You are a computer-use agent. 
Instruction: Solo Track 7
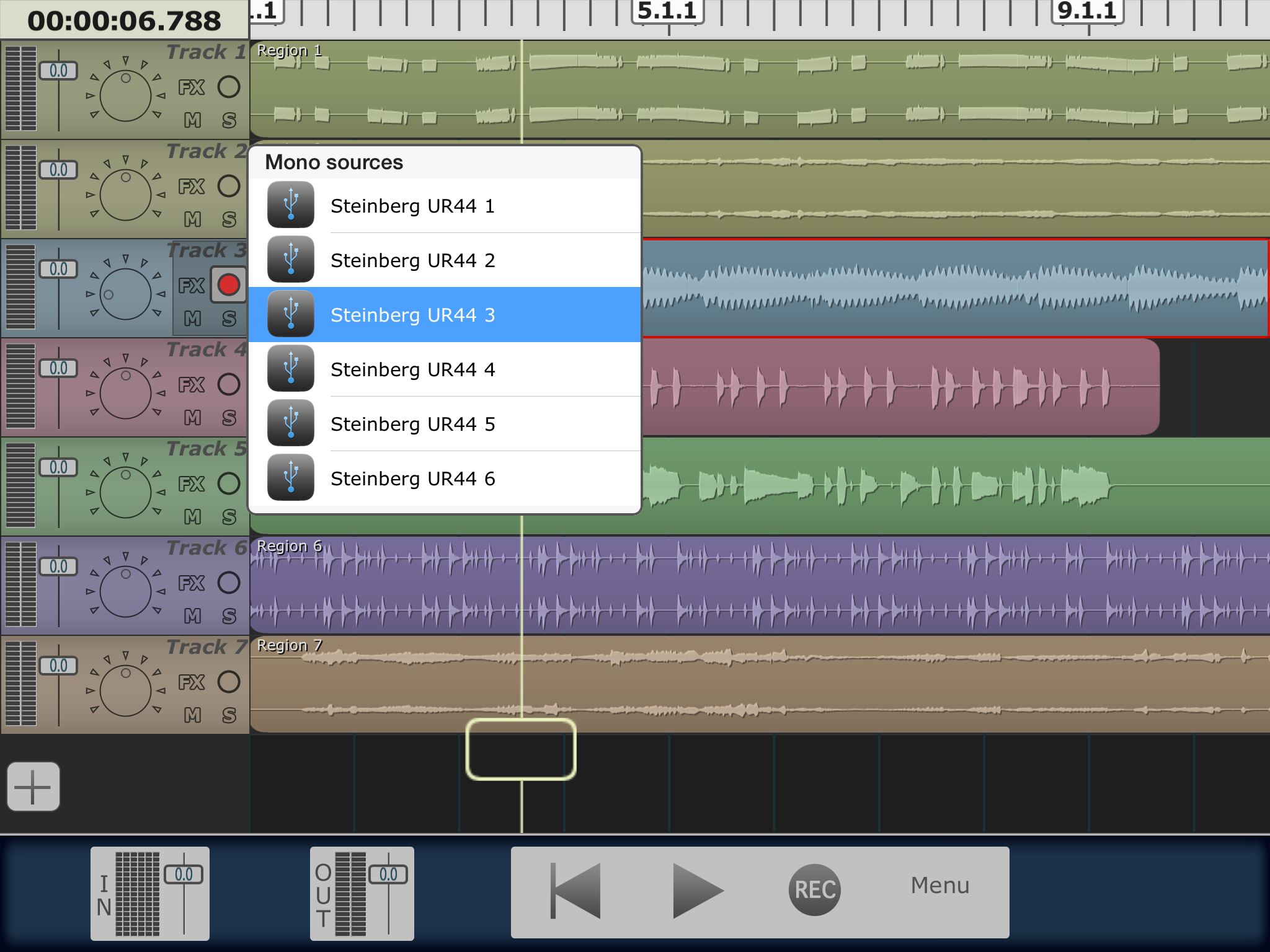pos(229,715)
